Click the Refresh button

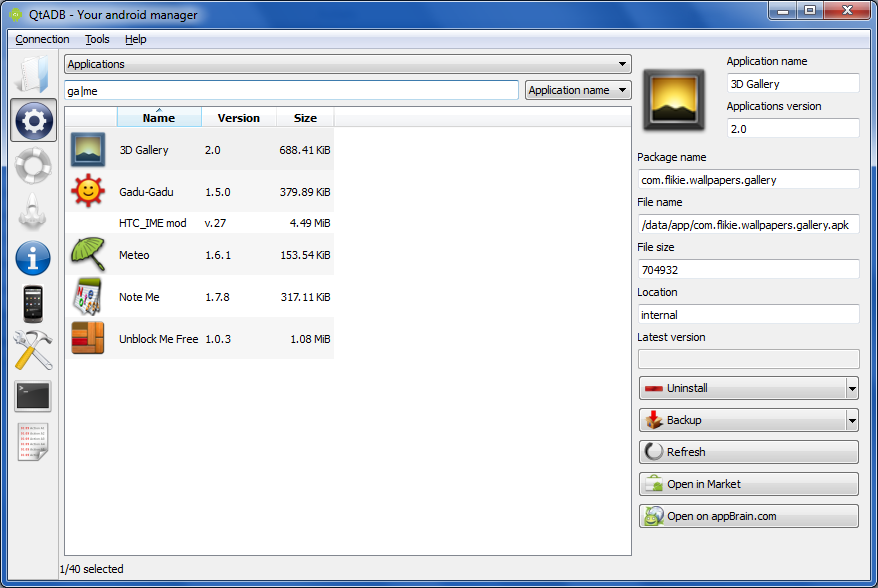(749, 452)
